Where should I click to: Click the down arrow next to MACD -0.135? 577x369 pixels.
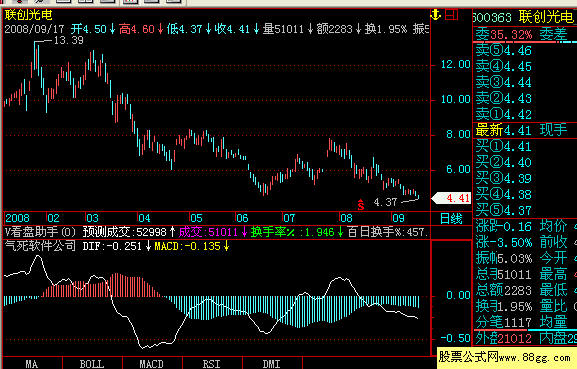tap(226, 246)
